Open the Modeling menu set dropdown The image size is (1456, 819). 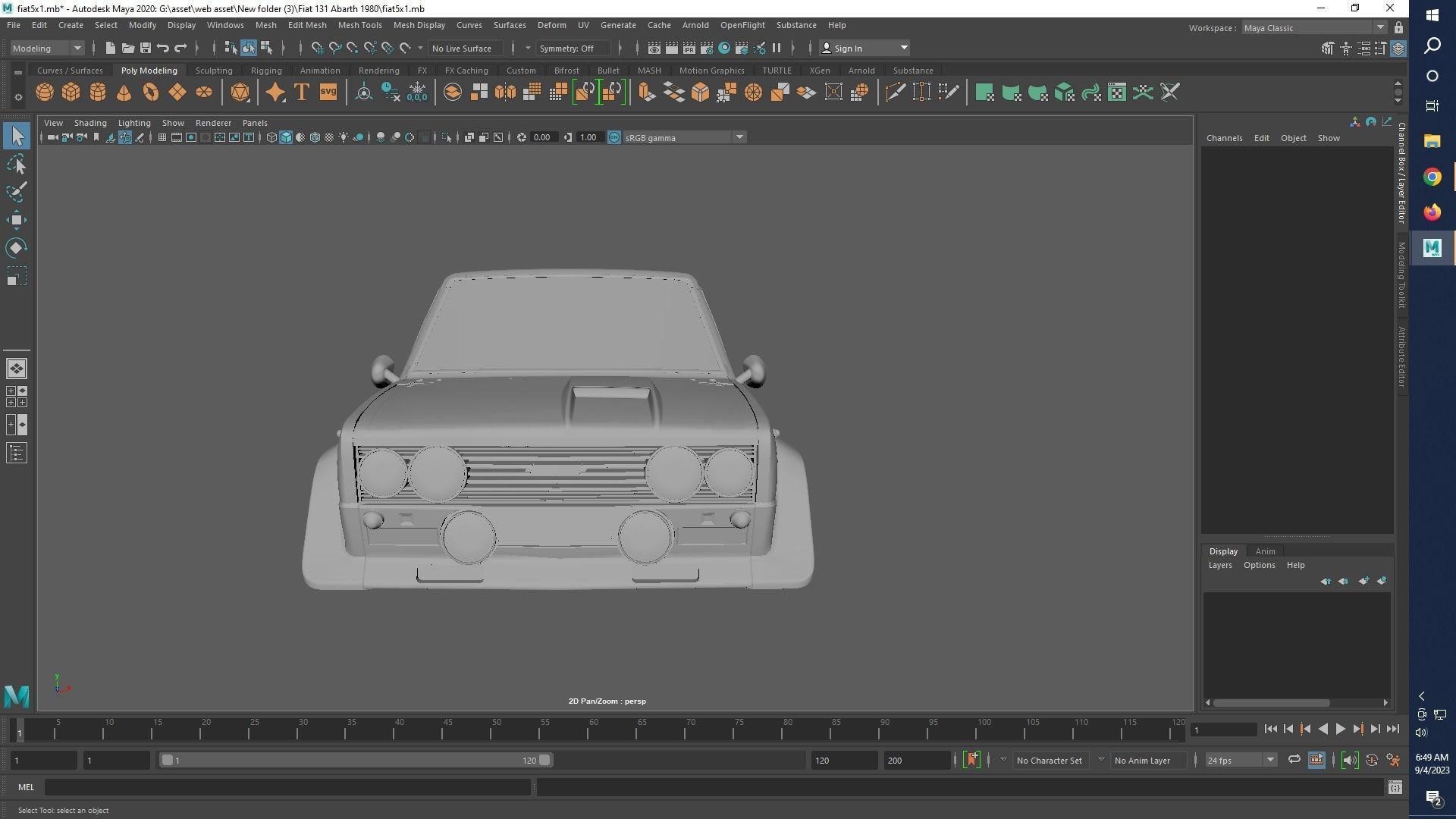47,48
